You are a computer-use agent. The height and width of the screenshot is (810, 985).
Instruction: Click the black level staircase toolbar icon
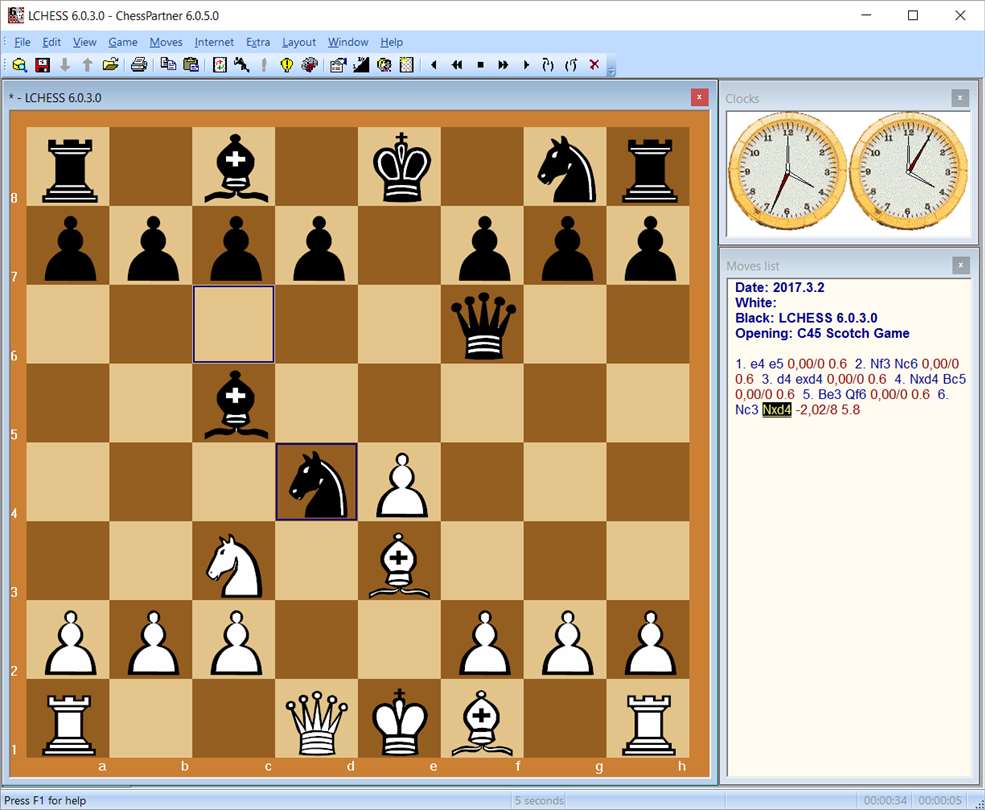coord(361,65)
